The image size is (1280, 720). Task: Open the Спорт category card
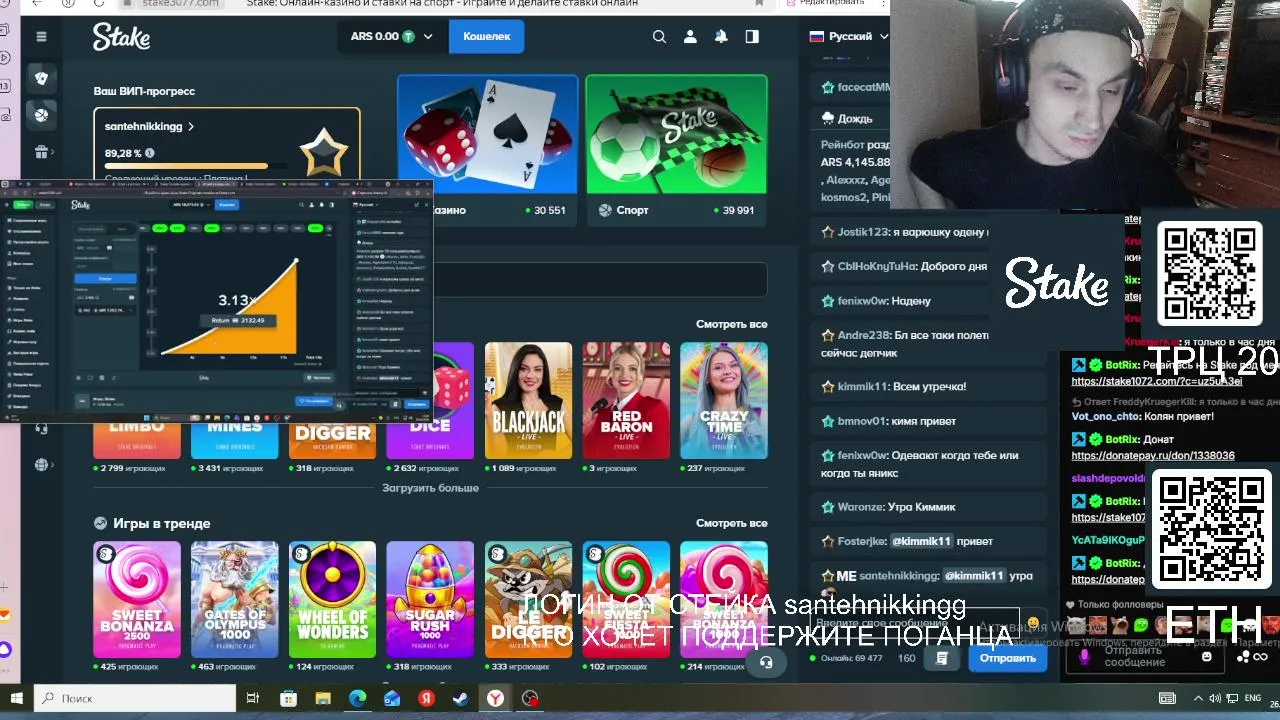676,148
